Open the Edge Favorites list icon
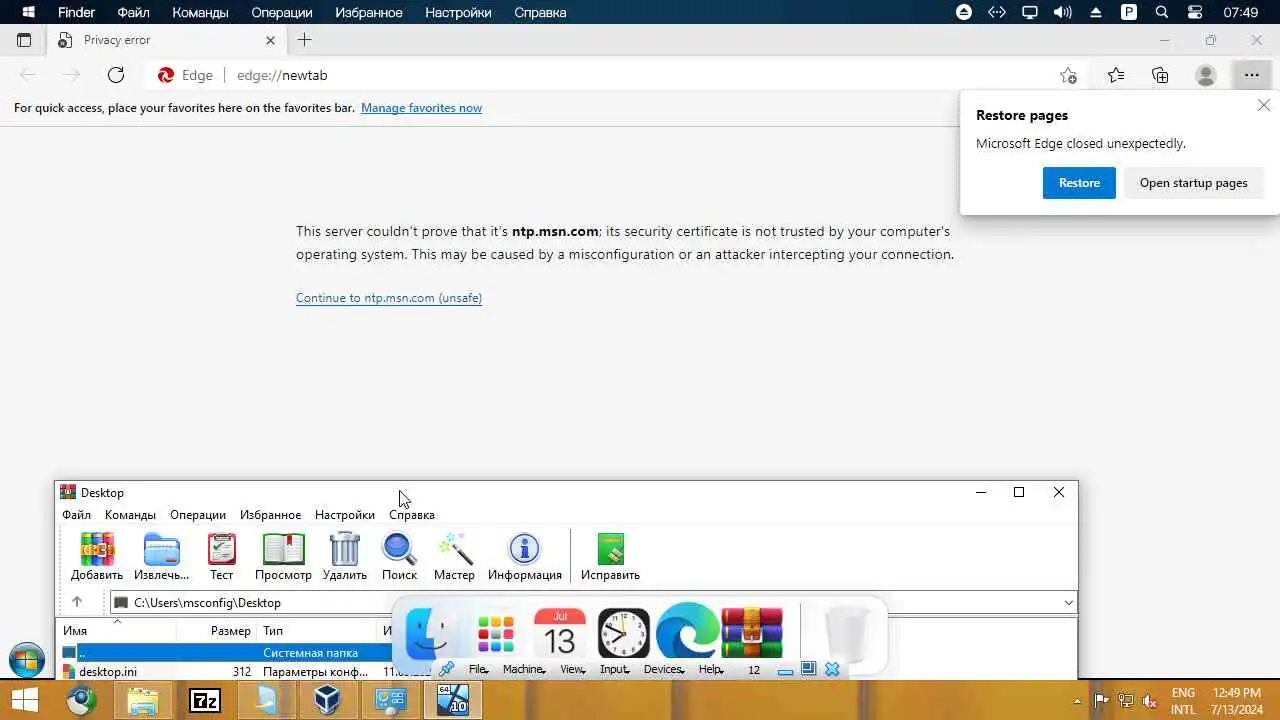 click(x=1116, y=75)
